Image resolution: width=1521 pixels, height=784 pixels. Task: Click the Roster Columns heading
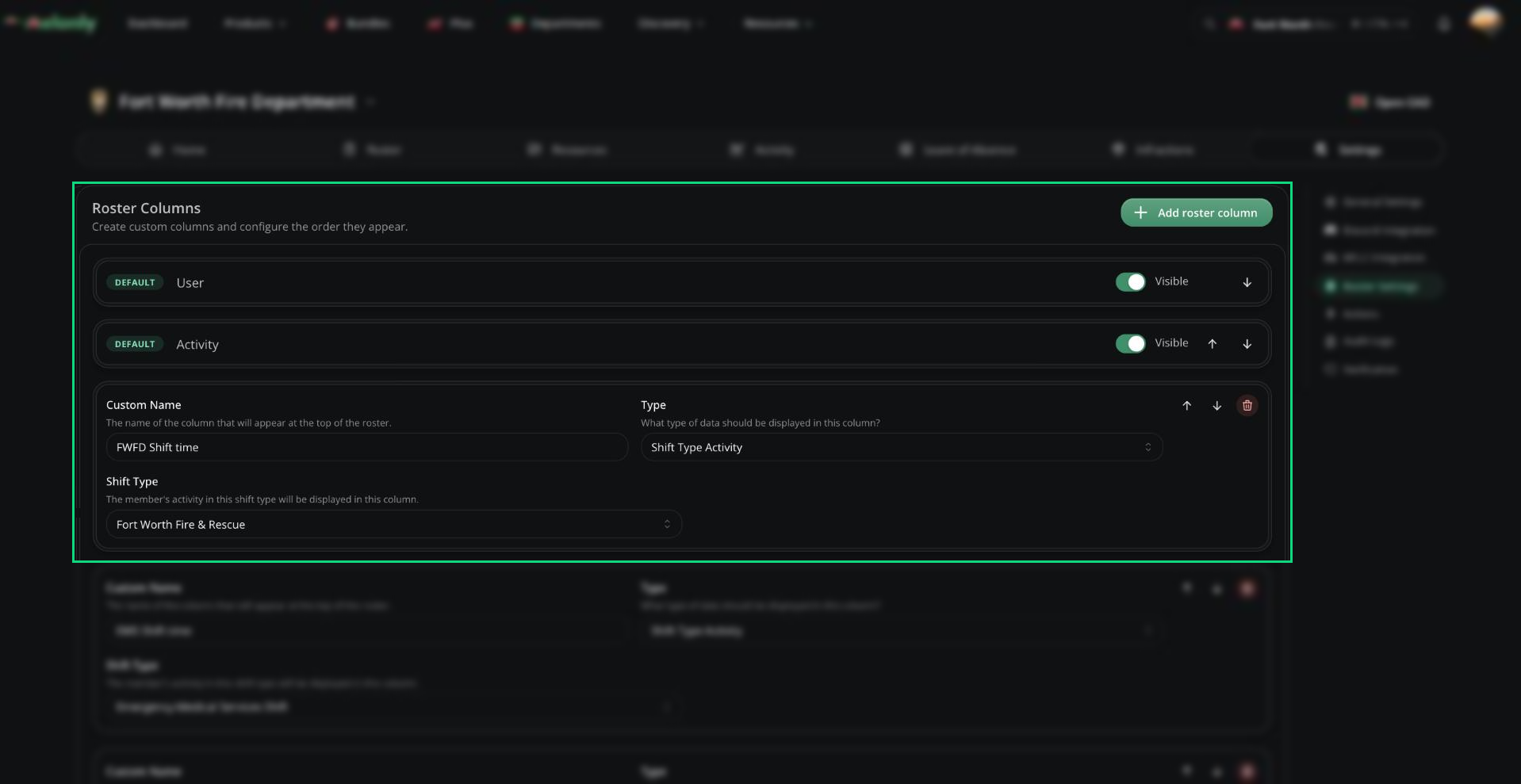146,208
